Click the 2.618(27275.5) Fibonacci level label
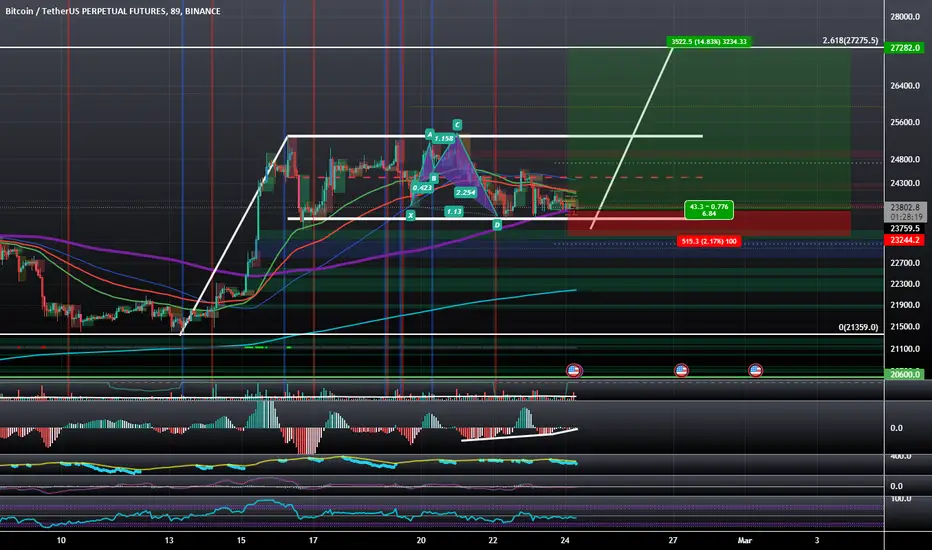The height and width of the screenshot is (550, 932). [850, 40]
